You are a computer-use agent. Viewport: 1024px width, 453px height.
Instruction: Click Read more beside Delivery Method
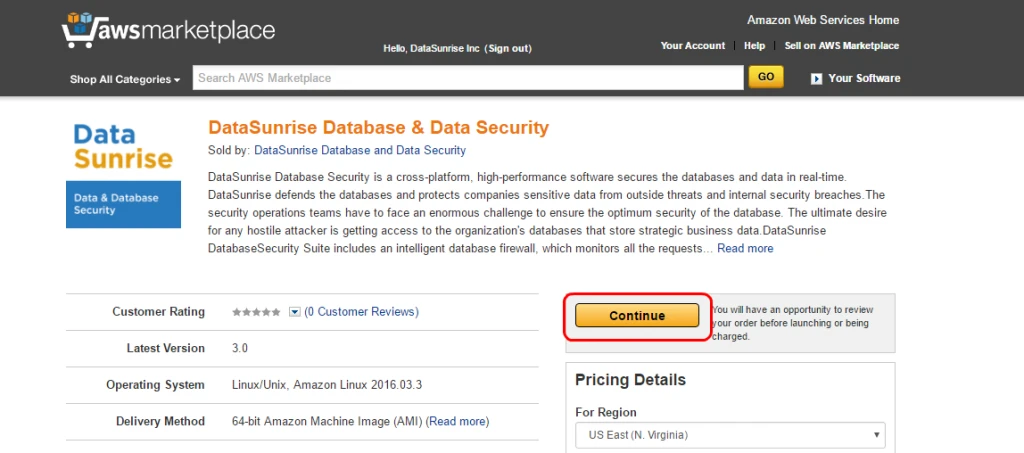[457, 421]
